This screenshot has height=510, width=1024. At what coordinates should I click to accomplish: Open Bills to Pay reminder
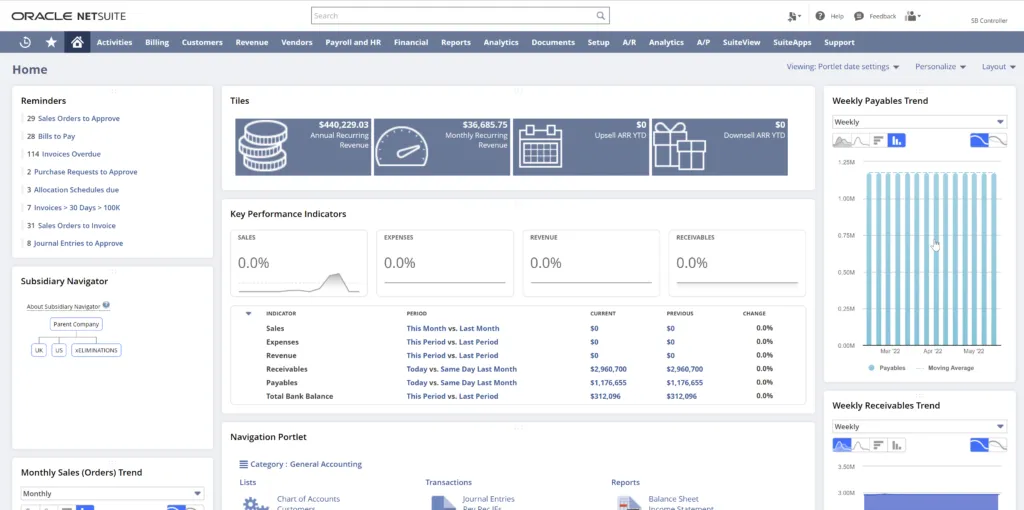click(56, 136)
